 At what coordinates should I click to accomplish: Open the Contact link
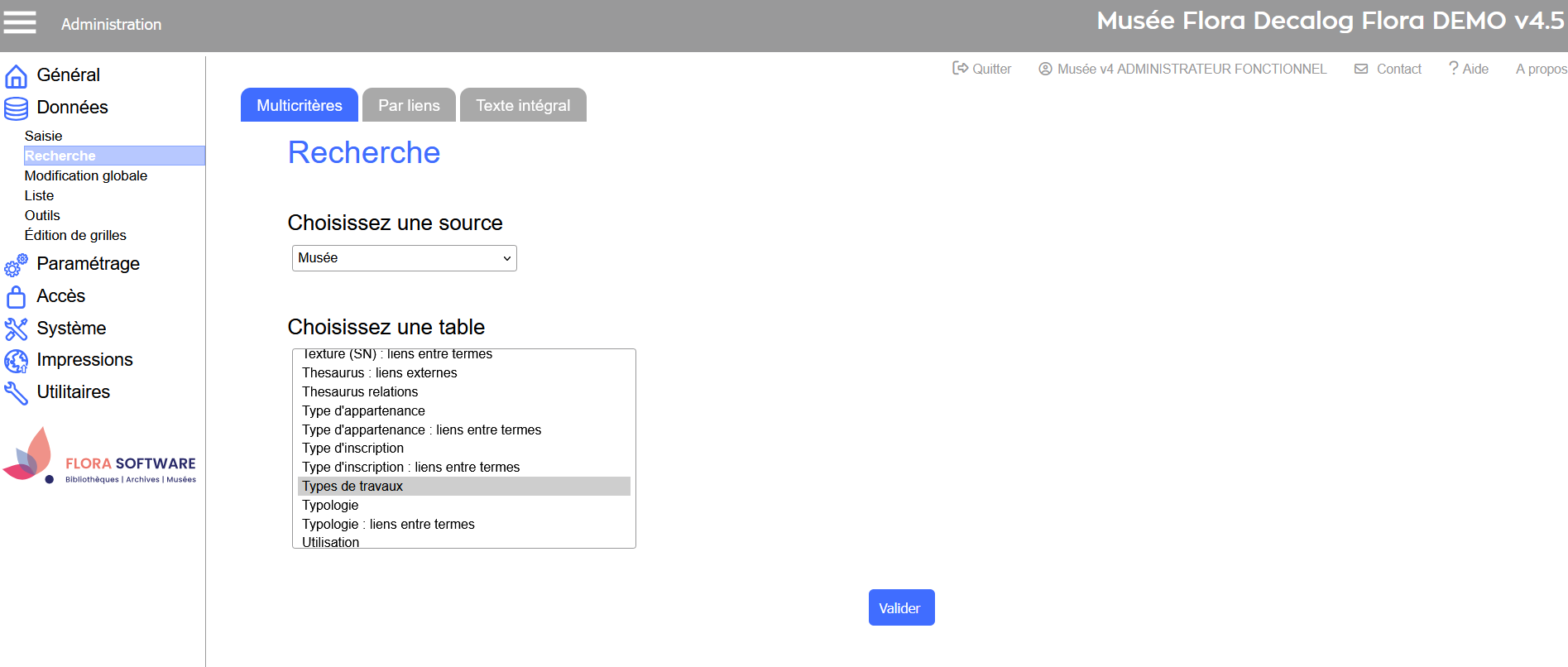(x=1388, y=69)
